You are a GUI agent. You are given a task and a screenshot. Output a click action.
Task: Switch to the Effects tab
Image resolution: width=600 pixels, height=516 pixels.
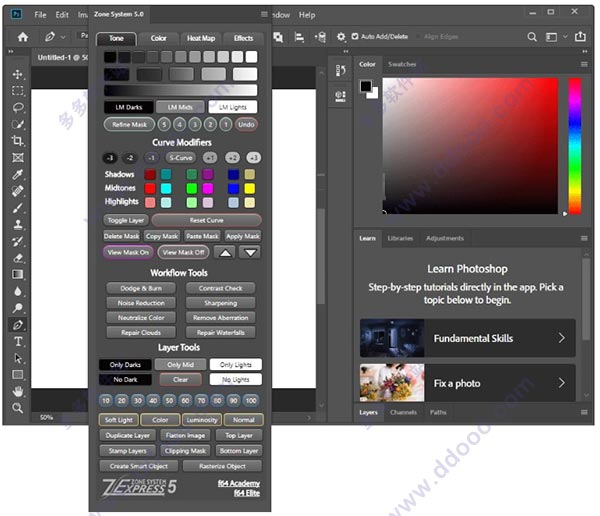click(x=243, y=38)
